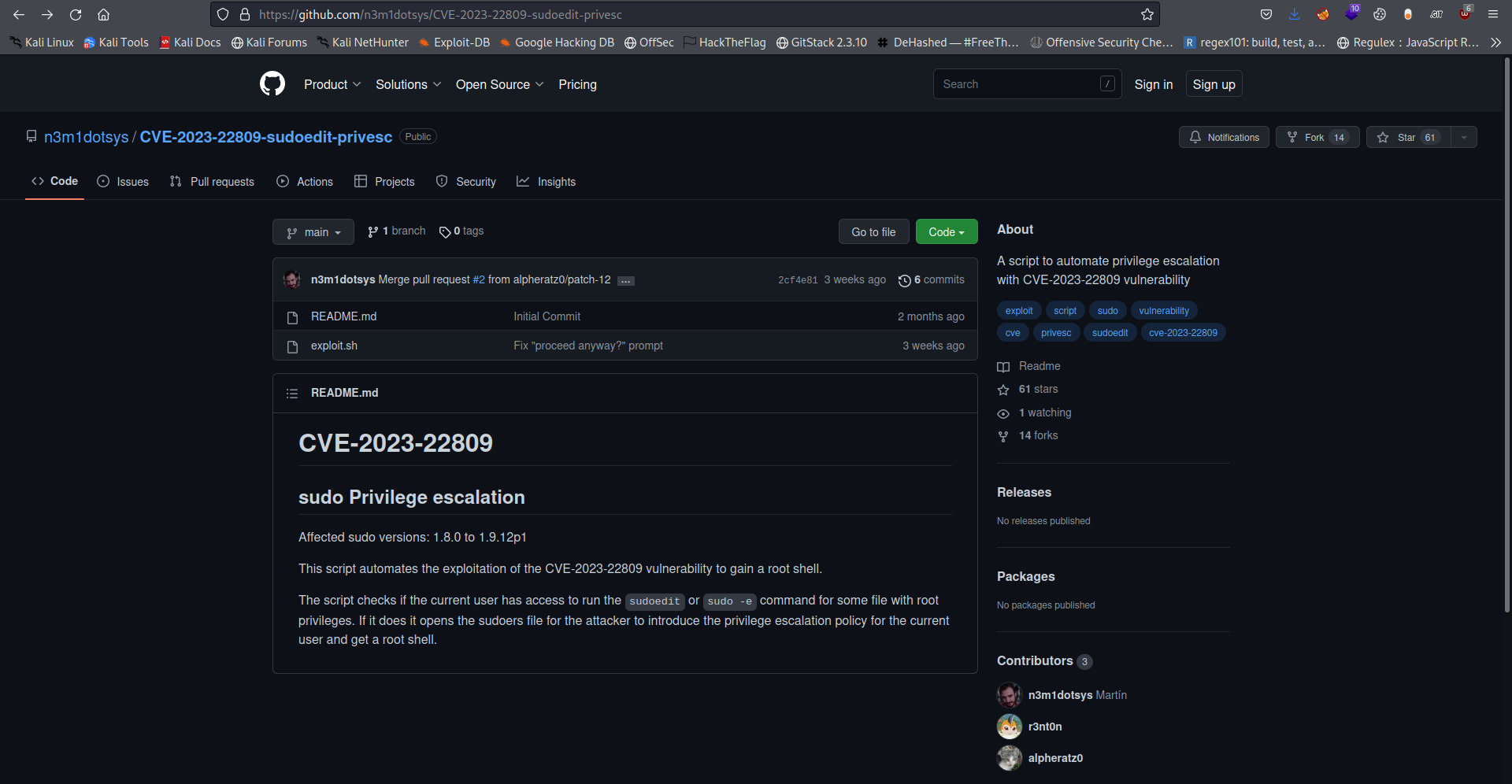Bookmark this page with the star icon
The width and height of the screenshot is (1512, 784).
[x=1147, y=14]
